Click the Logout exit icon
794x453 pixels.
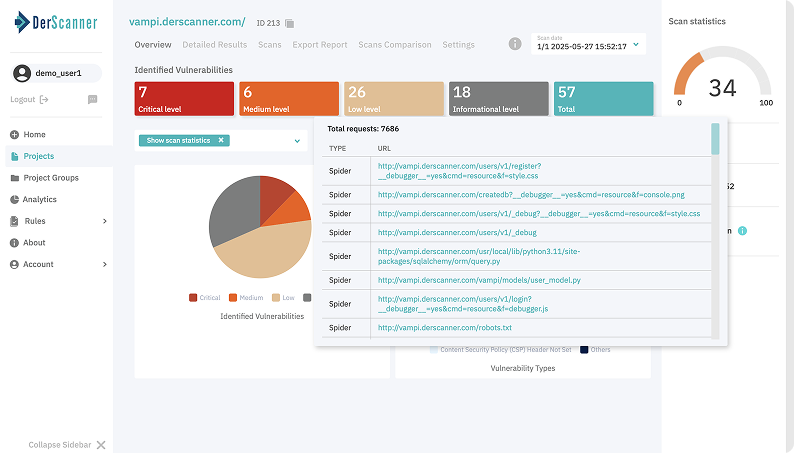click(x=44, y=100)
